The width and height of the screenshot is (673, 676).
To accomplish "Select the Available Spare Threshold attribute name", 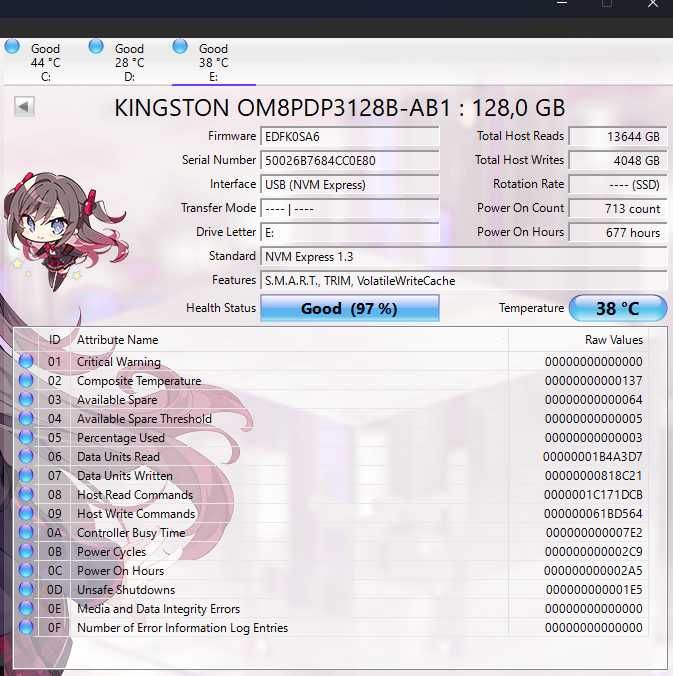I will 144,419.
